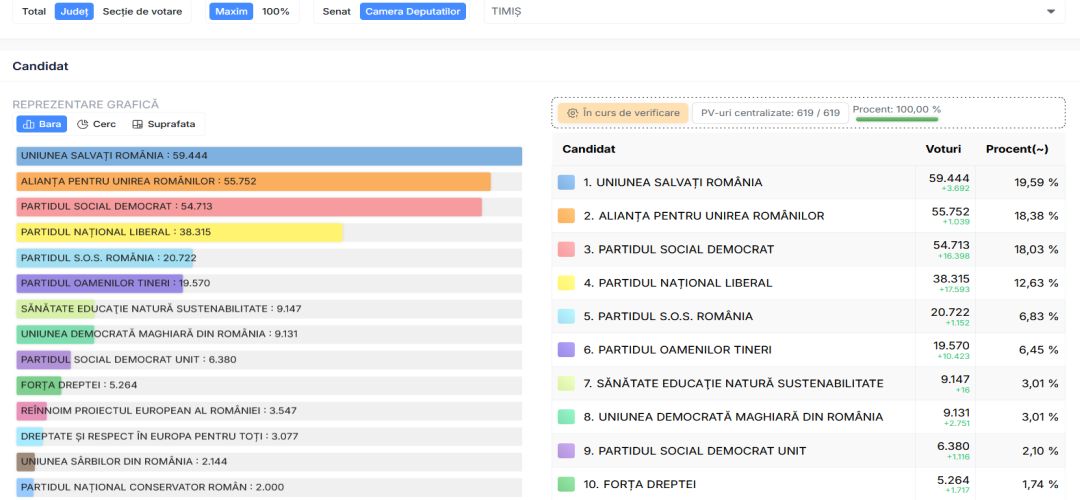This screenshot has width=1080, height=500.
Task: Click the Partidul Național Liberal yellow bar
Action: [x=180, y=233]
